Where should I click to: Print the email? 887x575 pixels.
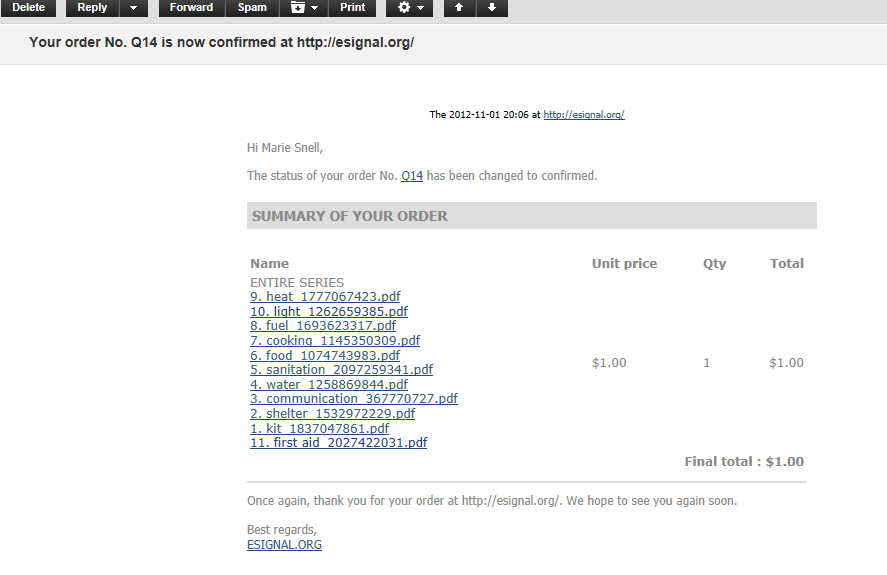coord(352,8)
